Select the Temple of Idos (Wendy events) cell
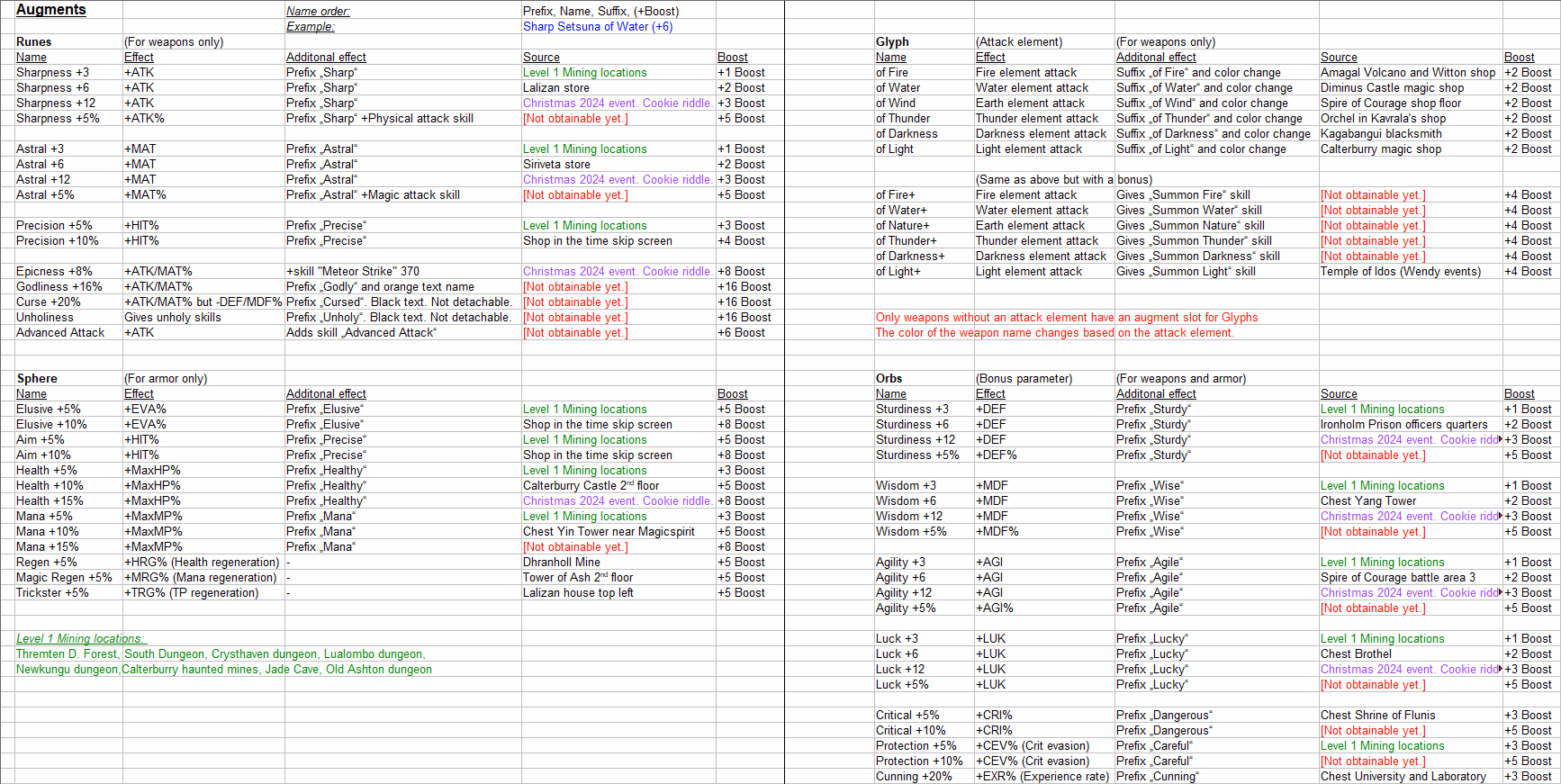Image resolution: width=1561 pixels, height=784 pixels. (x=1400, y=272)
